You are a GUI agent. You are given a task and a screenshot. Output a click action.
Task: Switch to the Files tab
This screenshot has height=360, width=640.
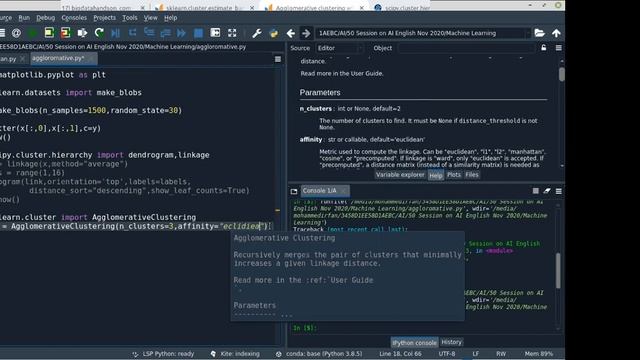471,175
